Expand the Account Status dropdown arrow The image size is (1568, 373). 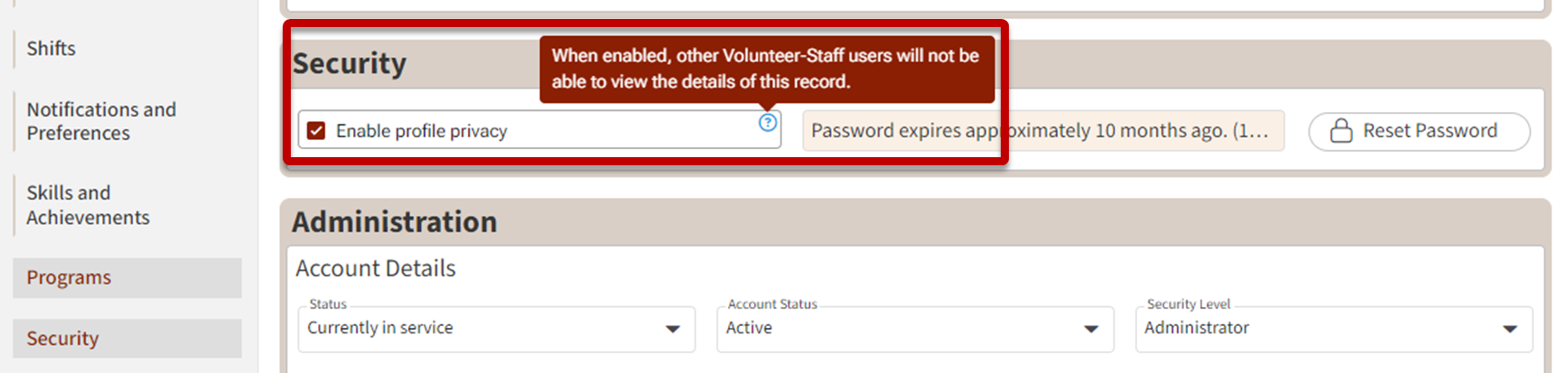tap(1091, 329)
